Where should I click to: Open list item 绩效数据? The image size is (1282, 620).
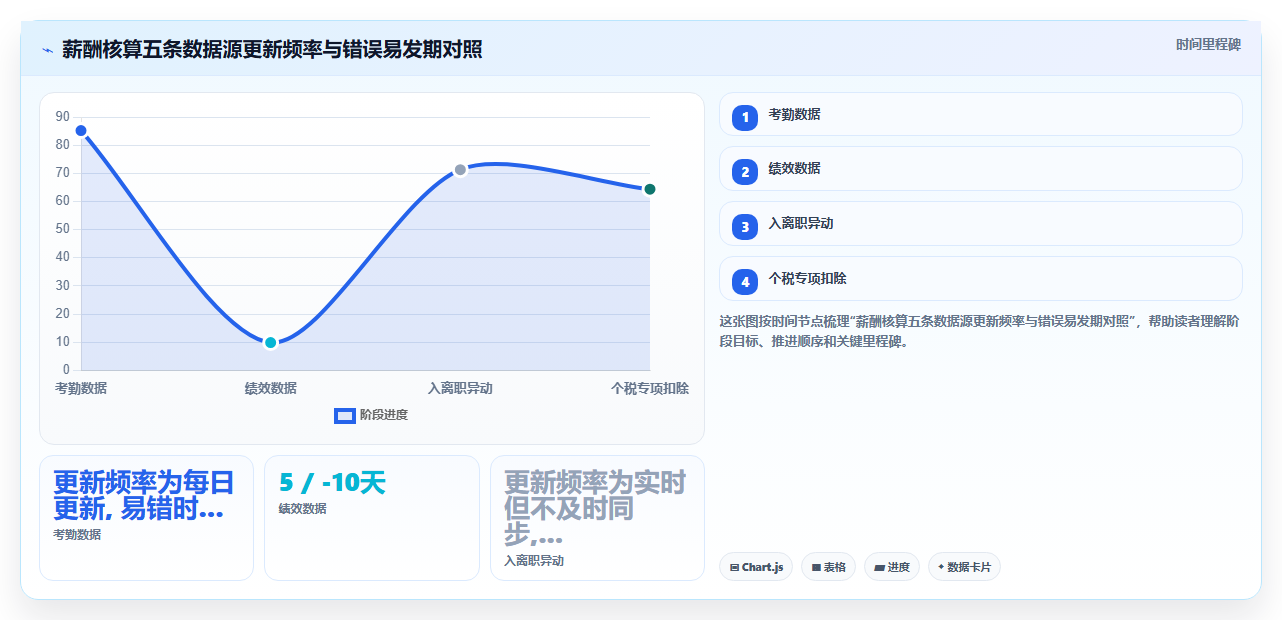click(980, 169)
